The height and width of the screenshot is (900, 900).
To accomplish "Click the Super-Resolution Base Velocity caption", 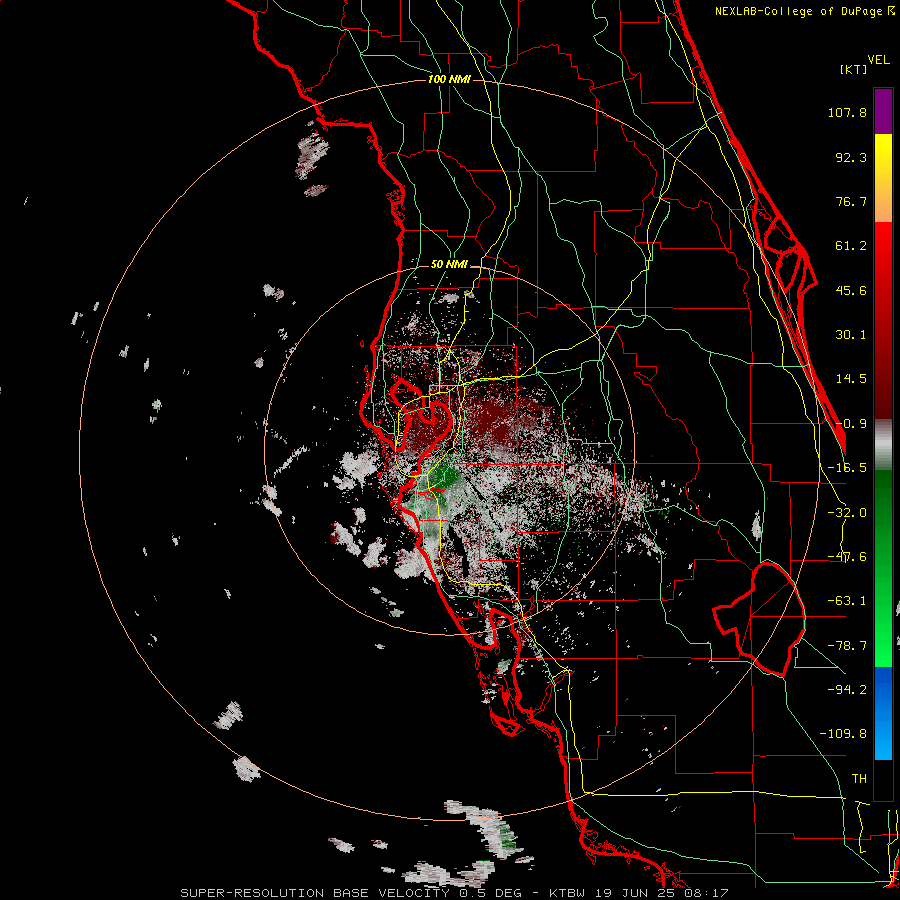I will coord(455,893).
